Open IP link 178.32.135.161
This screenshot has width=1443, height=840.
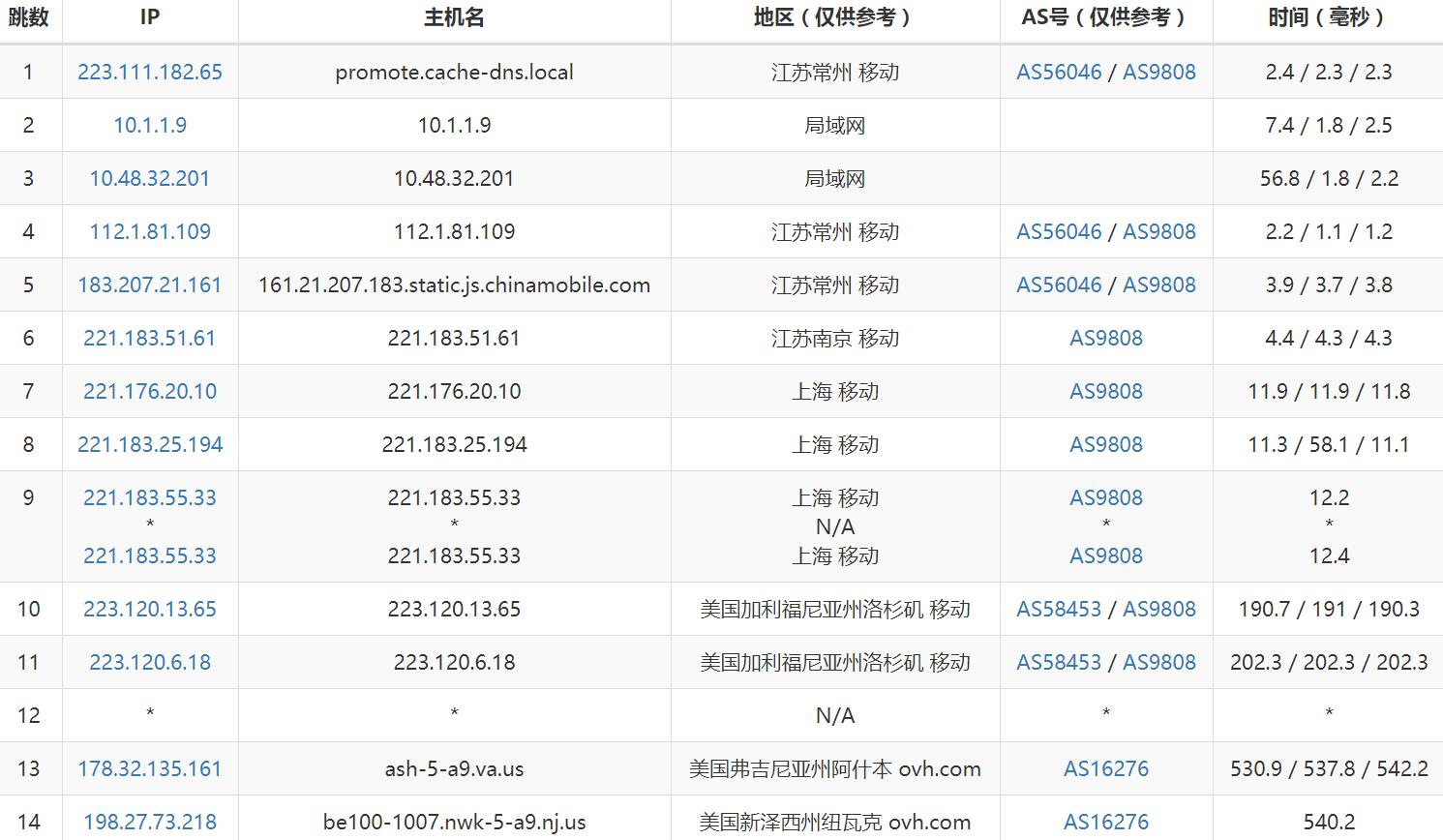[x=150, y=768]
